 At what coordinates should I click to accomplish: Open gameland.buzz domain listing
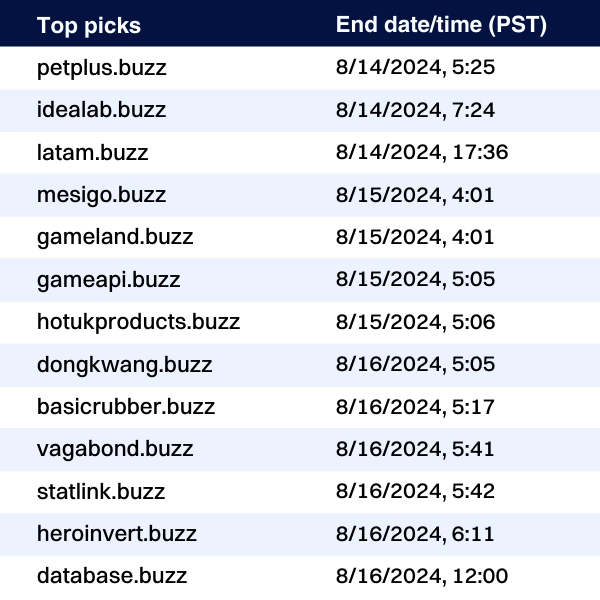pyautogui.click(x=115, y=237)
